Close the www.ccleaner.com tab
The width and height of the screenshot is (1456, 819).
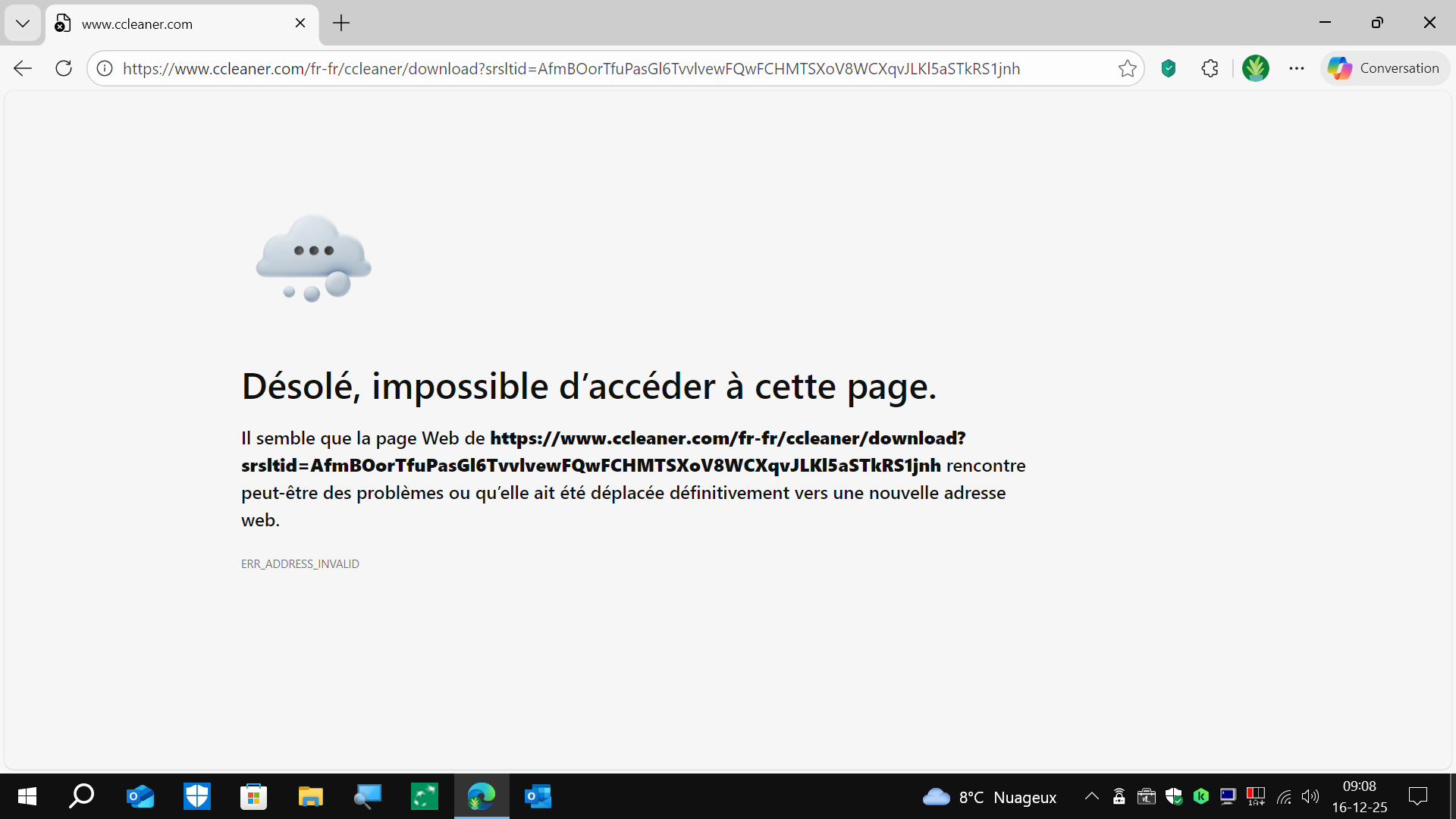tap(300, 24)
